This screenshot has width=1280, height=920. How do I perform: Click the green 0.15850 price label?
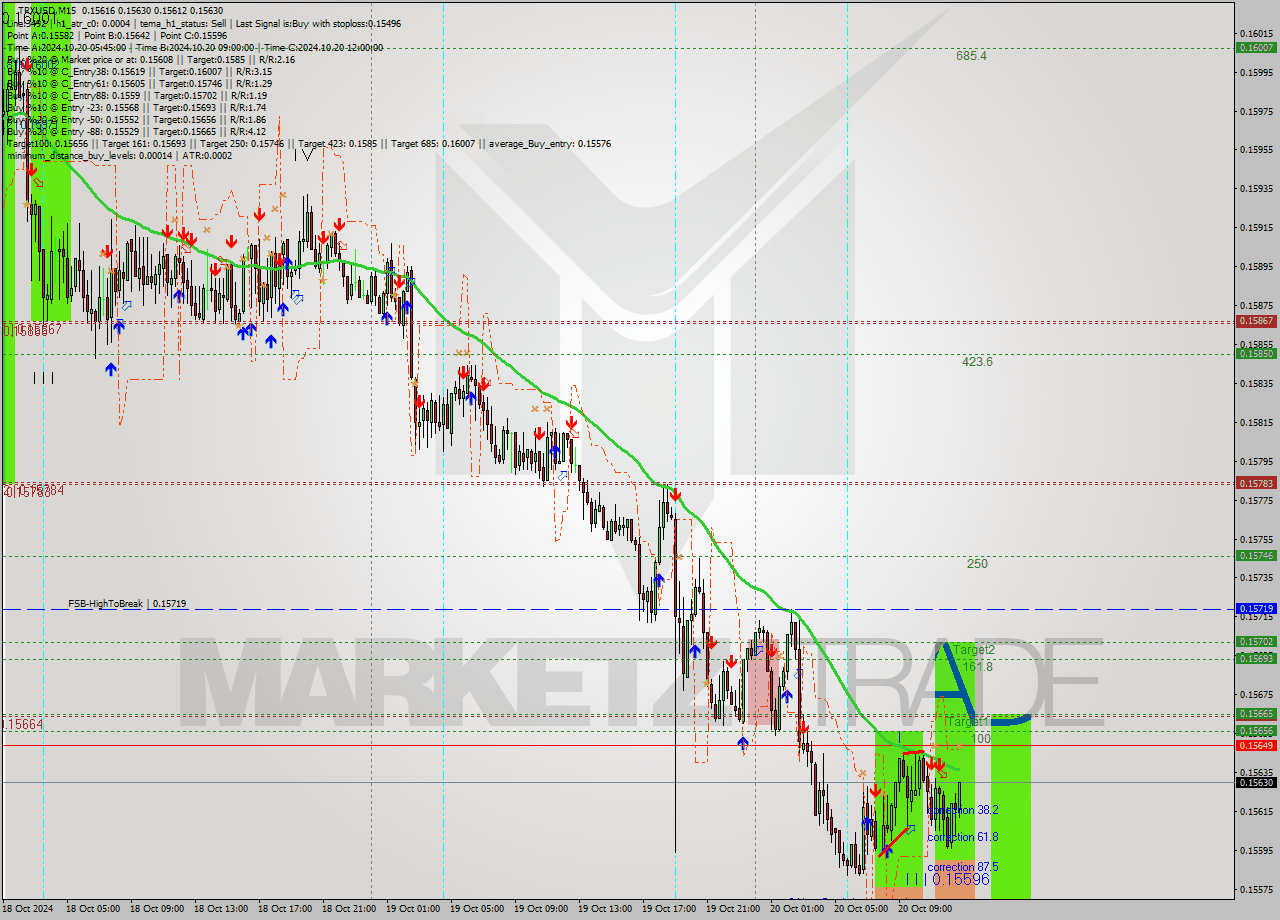1256,353
